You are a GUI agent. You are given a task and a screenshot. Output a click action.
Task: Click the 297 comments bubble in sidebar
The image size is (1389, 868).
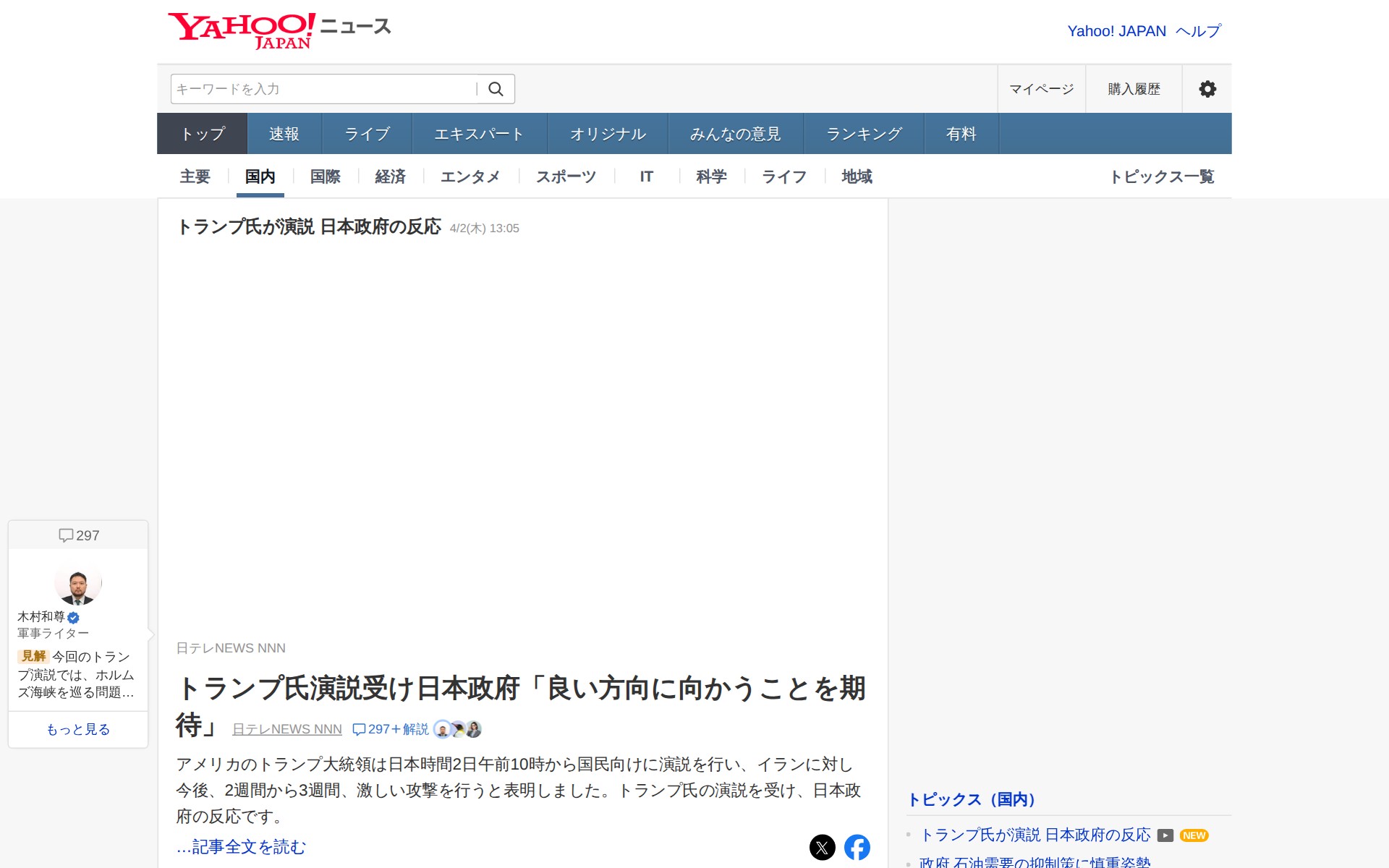(x=78, y=535)
